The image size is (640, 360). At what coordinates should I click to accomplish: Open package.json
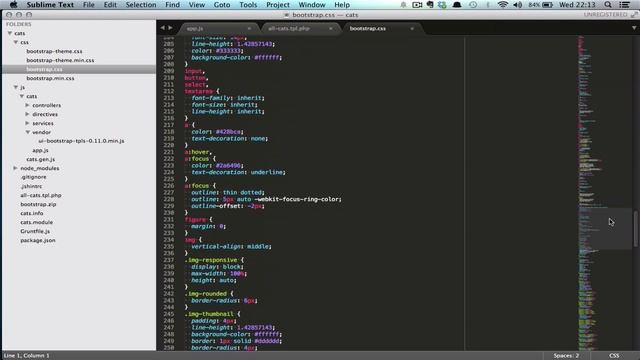click(x=38, y=240)
